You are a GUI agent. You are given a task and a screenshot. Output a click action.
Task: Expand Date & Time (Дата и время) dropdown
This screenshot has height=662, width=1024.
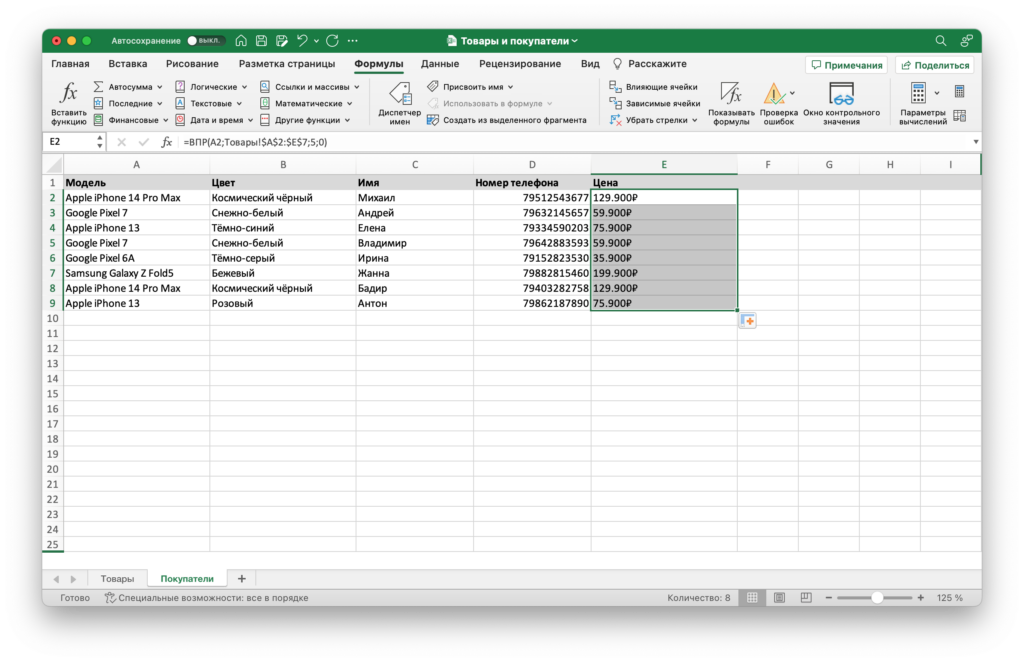pyautogui.click(x=250, y=120)
